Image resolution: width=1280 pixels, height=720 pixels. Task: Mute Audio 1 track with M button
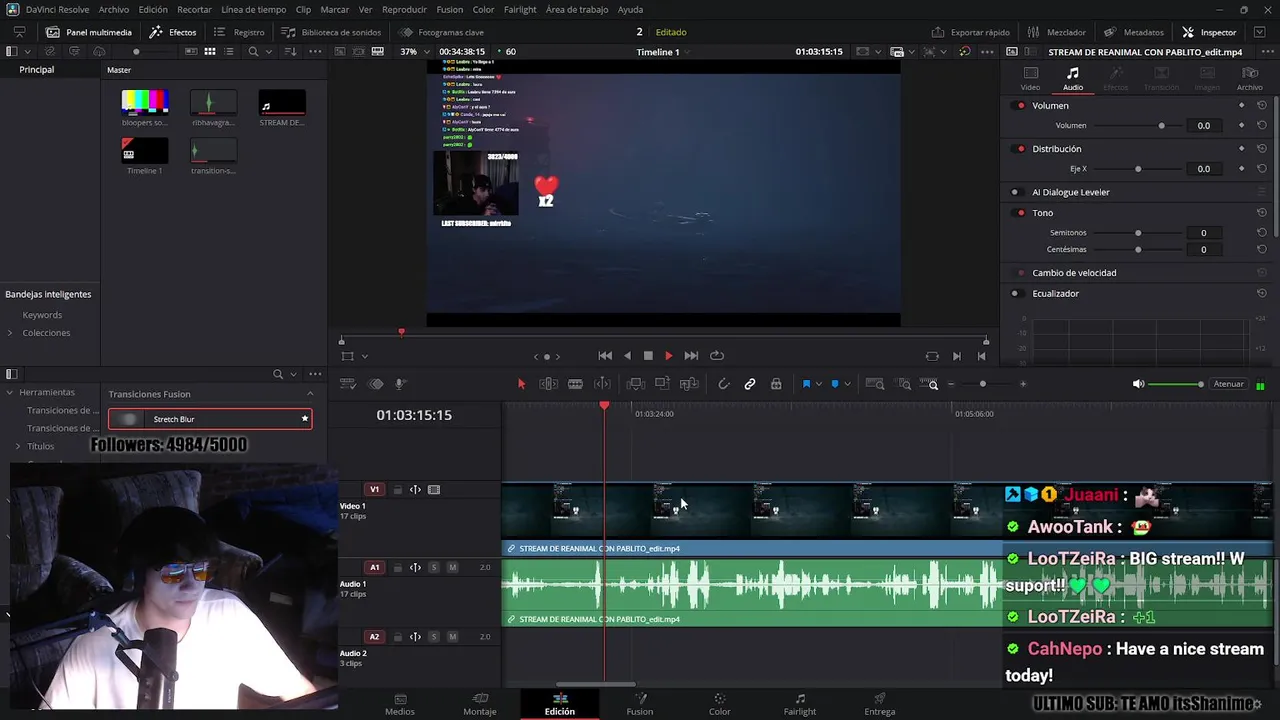click(x=452, y=568)
